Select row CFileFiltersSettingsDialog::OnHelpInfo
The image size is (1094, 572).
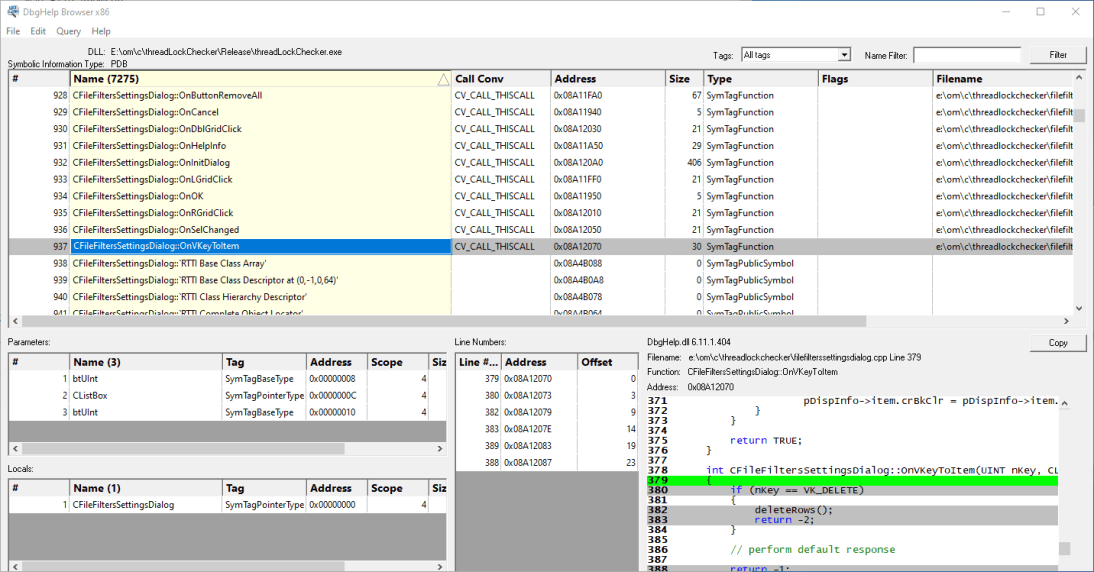(541, 146)
